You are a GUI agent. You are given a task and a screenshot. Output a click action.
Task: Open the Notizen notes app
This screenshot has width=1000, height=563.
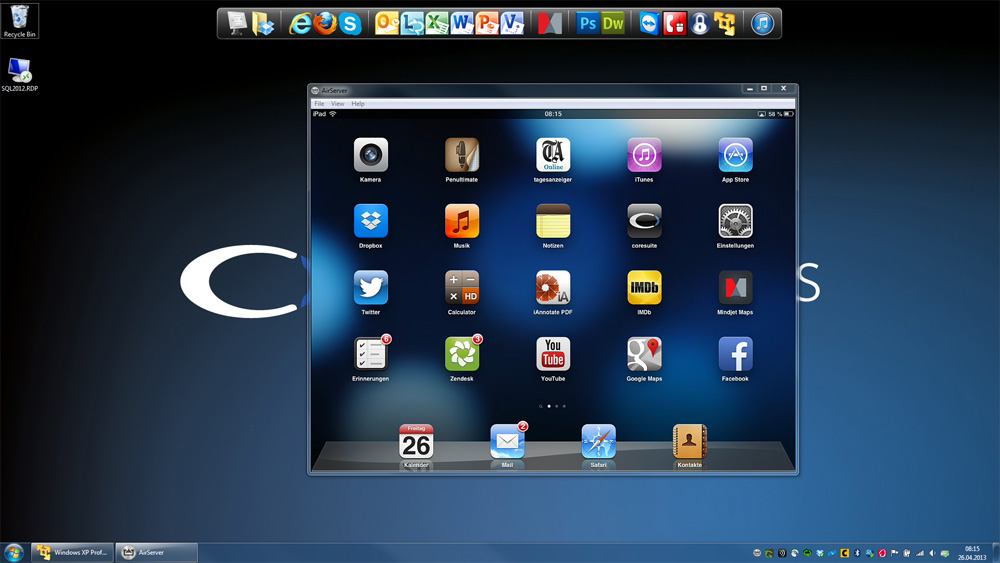(x=553, y=221)
